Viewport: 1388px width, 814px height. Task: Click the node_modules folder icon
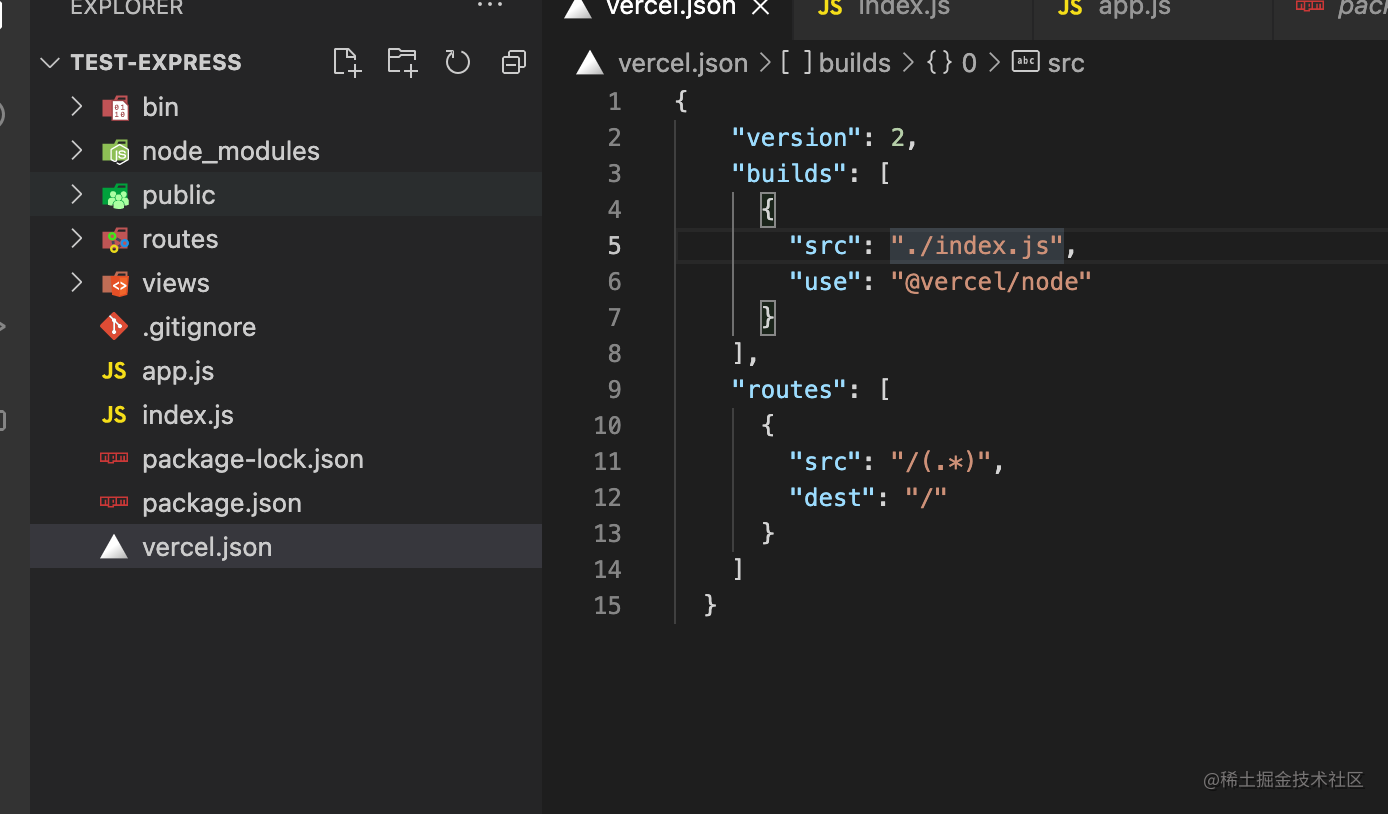[115, 151]
